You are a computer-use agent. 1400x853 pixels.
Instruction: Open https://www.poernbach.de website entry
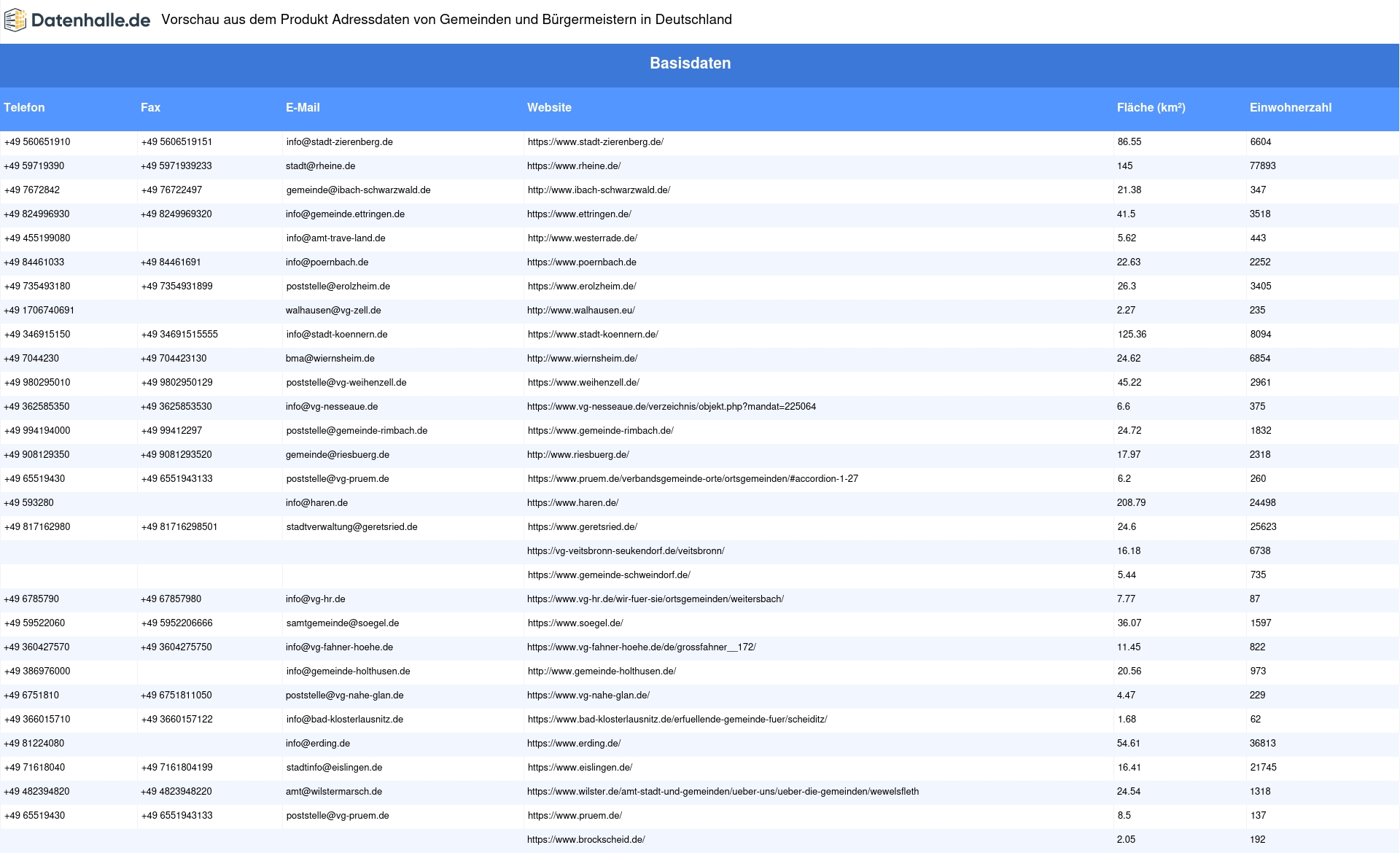(x=581, y=262)
